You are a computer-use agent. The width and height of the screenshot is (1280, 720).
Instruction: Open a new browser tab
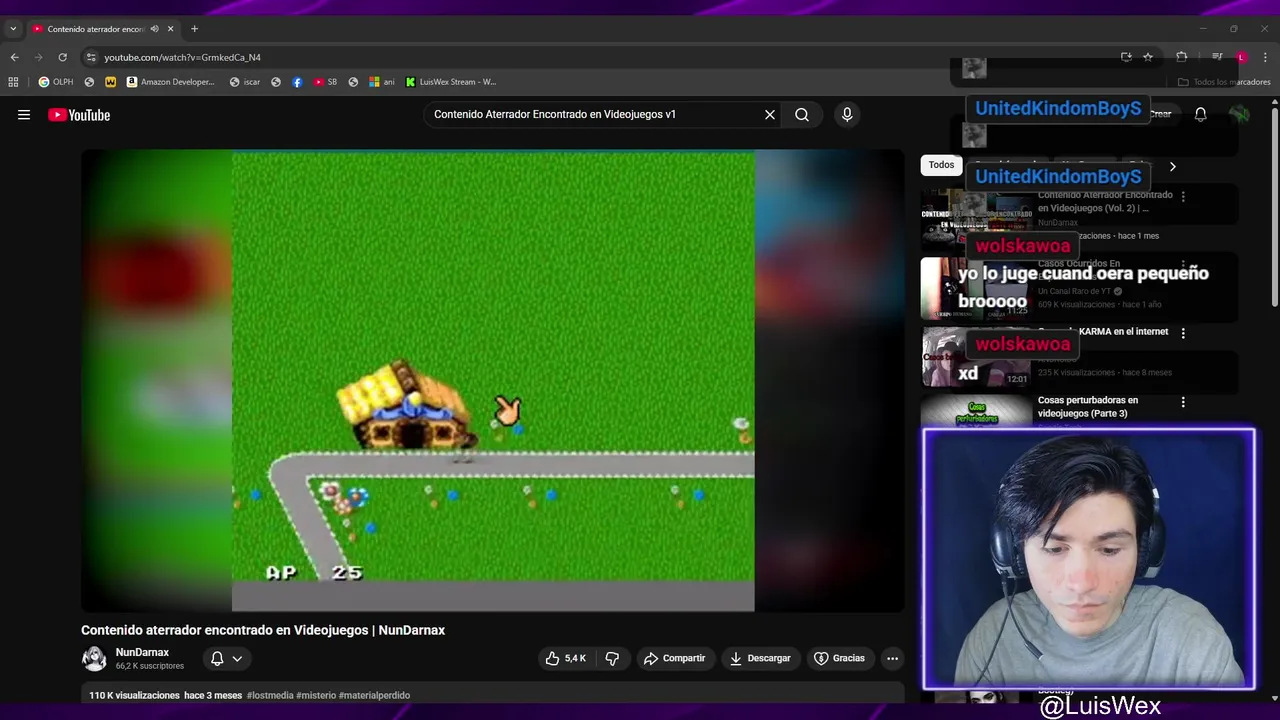coord(194,29)
